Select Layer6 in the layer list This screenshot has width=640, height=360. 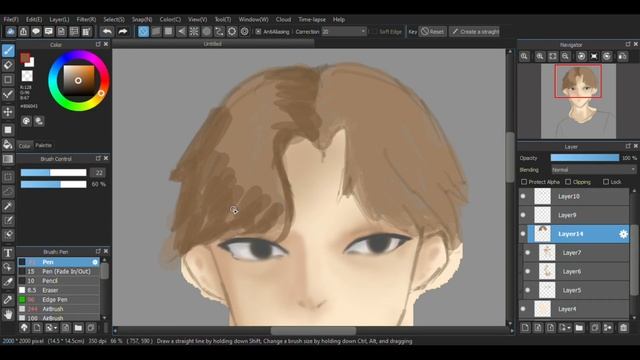tap(577, 271)
